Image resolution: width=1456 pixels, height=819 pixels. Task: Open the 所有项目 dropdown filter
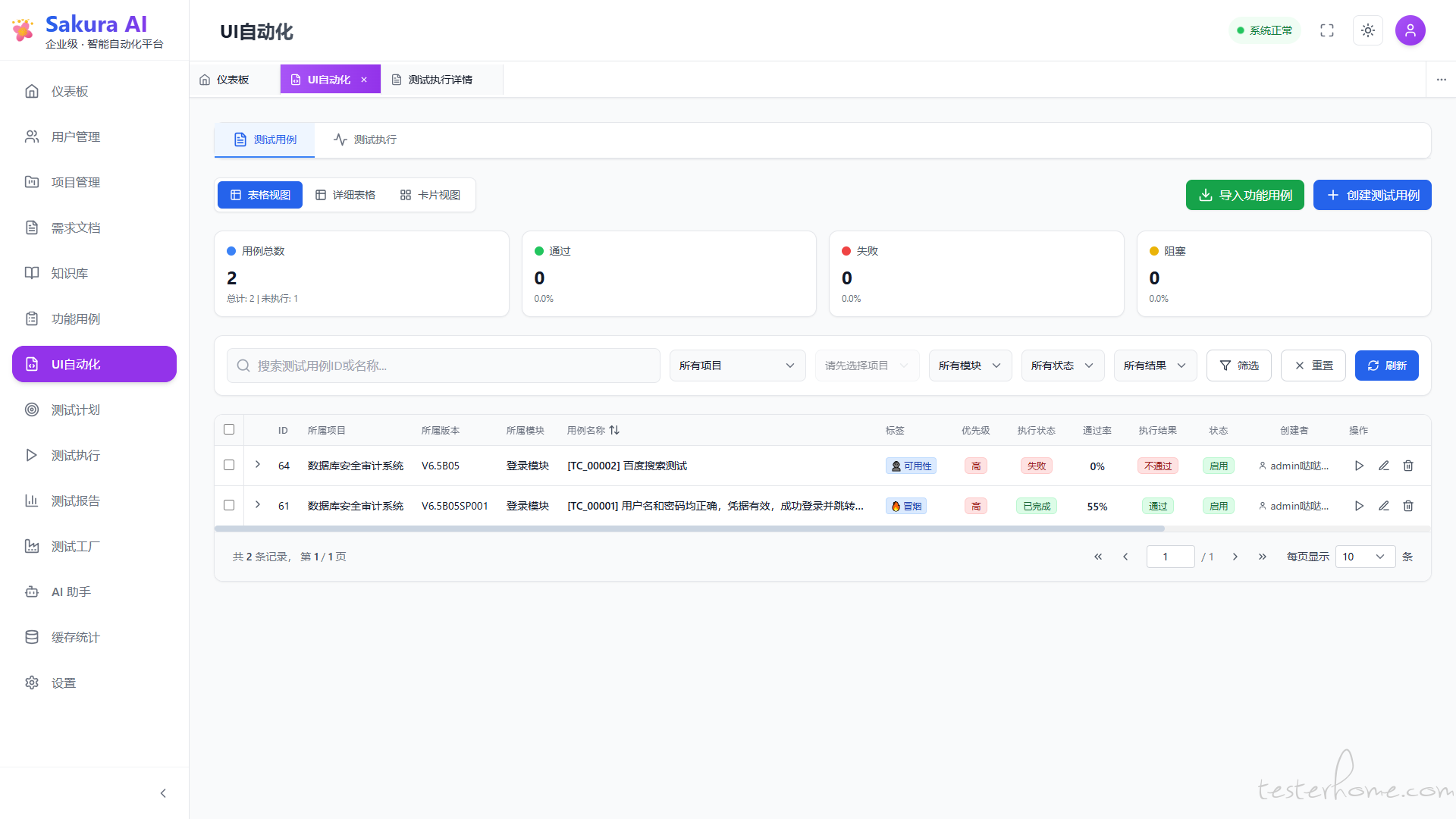[736, 366]
